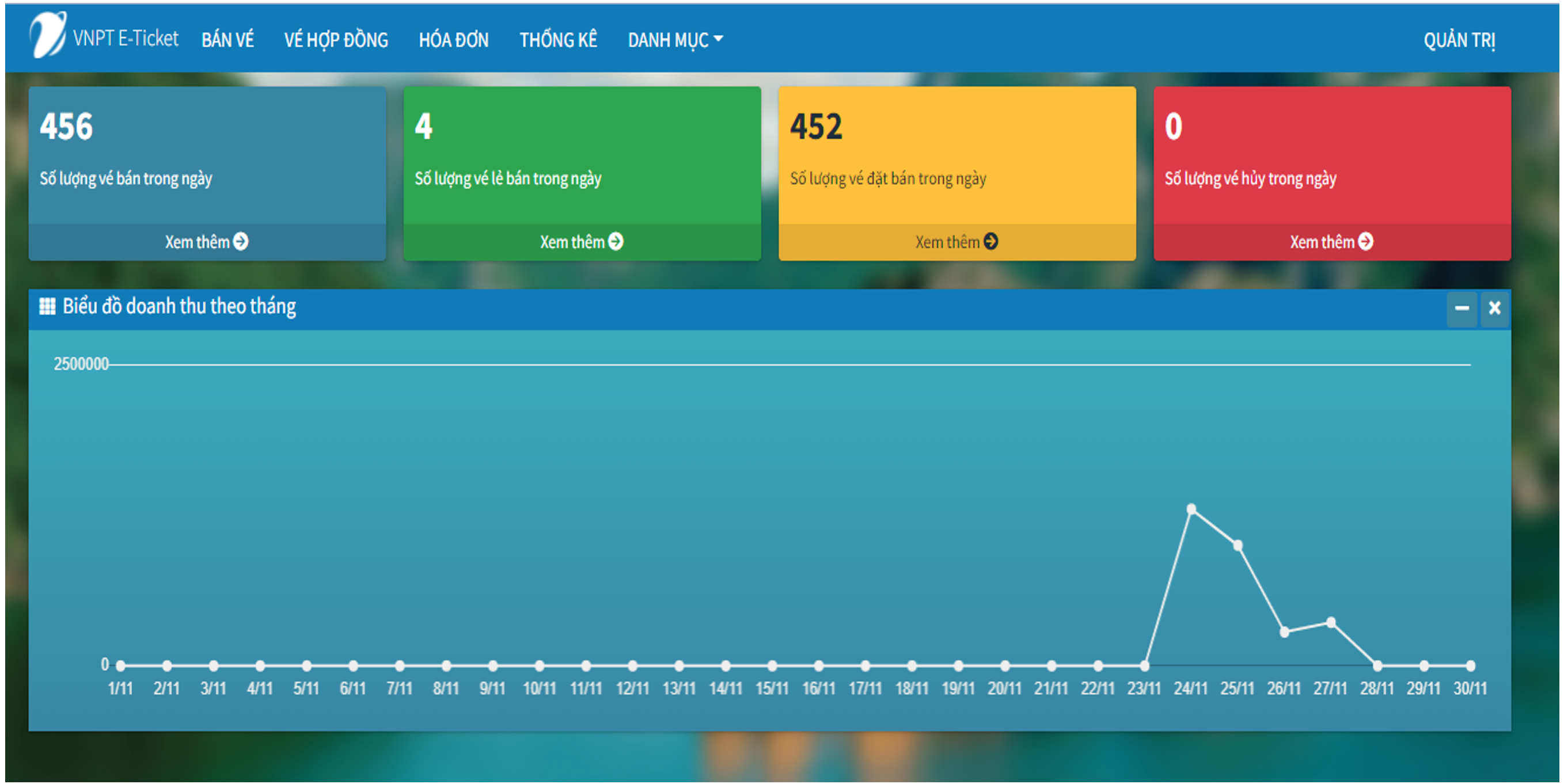
Task: Collapse the monthly revenue chart panel
Action: 1461,309
